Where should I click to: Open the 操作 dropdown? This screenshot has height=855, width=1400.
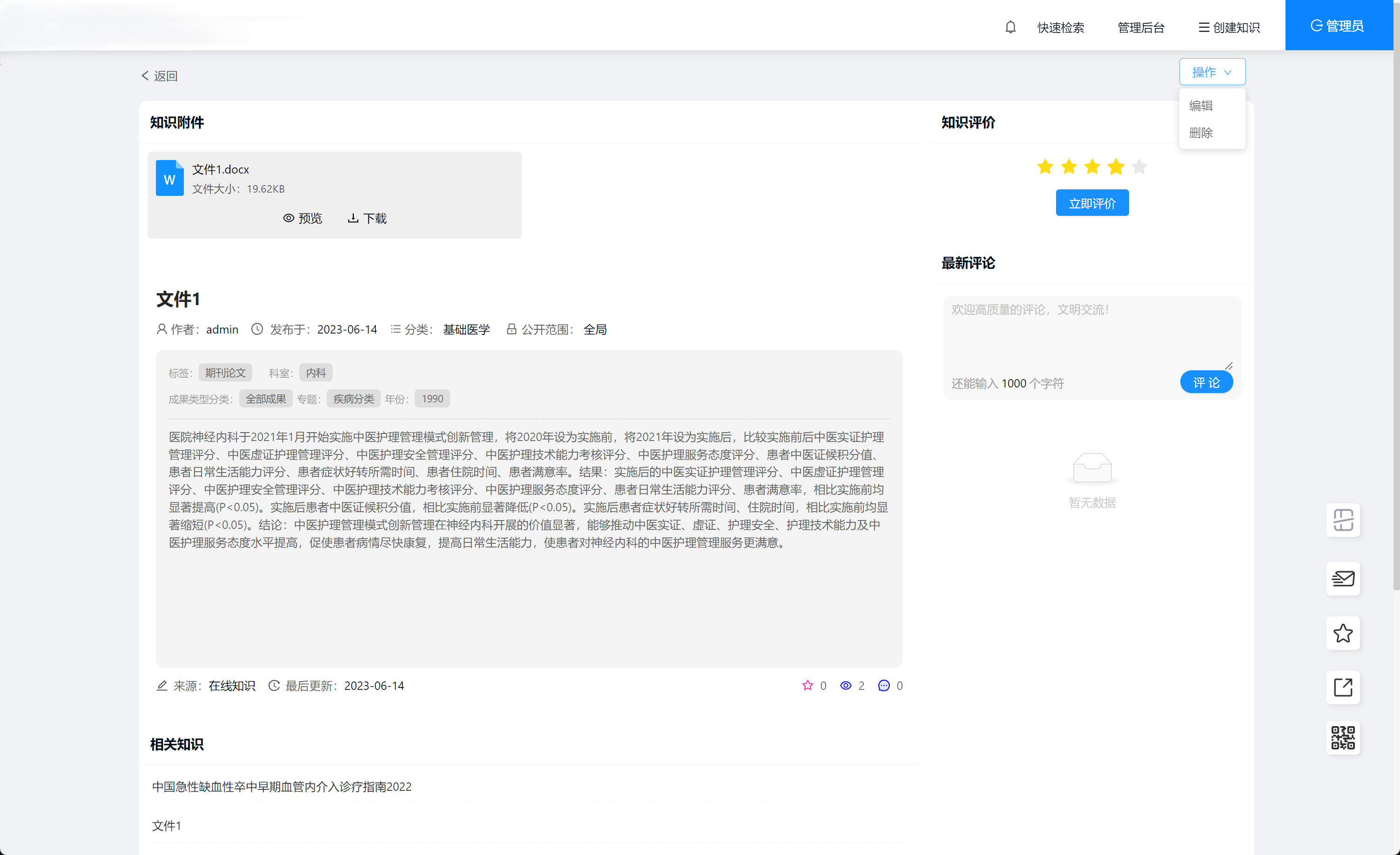point(1212,72)
